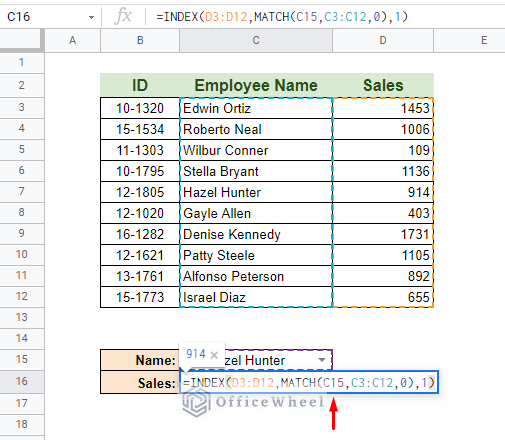This screenshot has height=440, width=505.
Task: Select sales value 655
Action: 383,297
